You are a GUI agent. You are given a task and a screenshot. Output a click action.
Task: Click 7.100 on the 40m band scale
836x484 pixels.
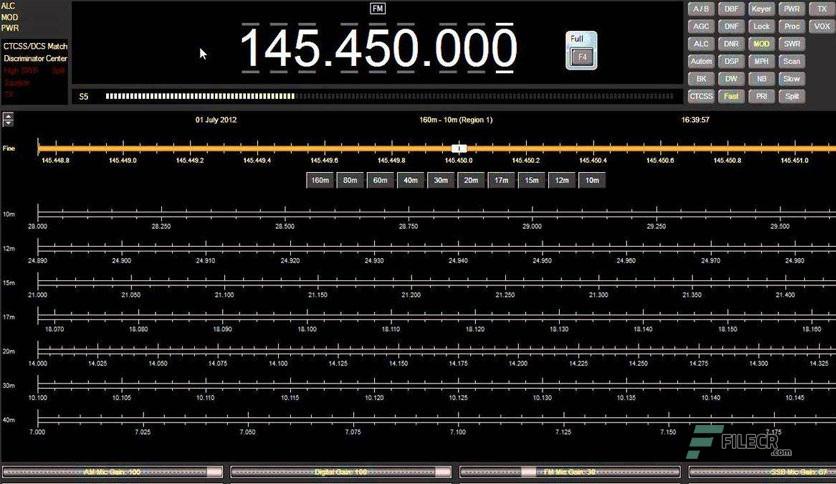[x=458, y=432]
